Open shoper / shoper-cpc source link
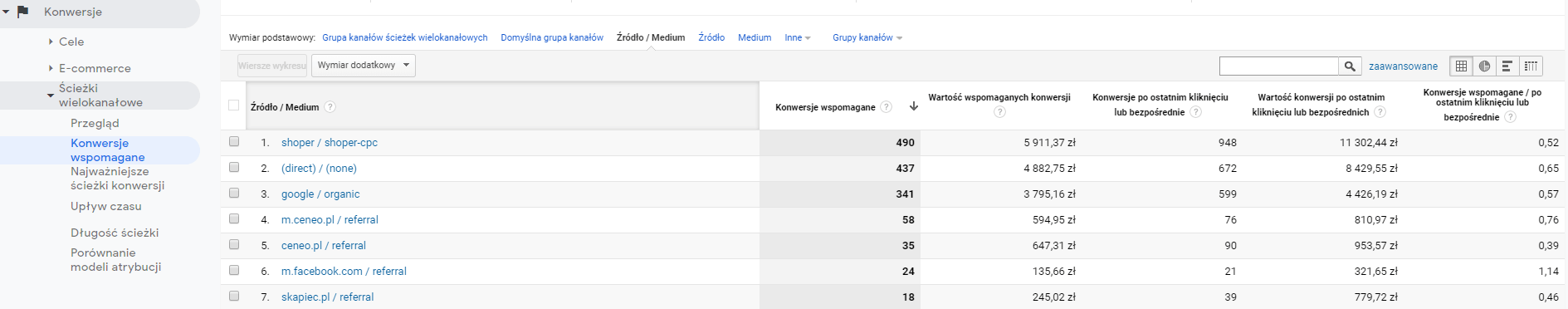1568x309 pixels. (x=330, y=142)
